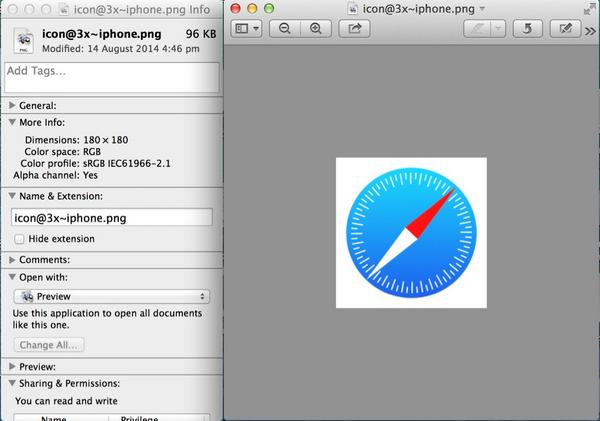Collapse the Open with section
The height and width of the screenshot is (421, 600).
point(12,277)
